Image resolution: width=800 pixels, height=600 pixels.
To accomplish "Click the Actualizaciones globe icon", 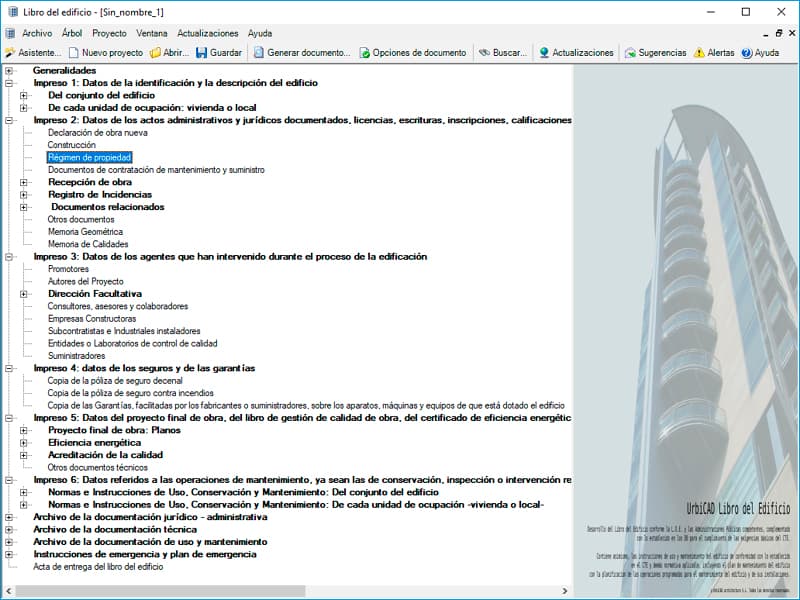I will pyautogui.click(x=544, y=53).
